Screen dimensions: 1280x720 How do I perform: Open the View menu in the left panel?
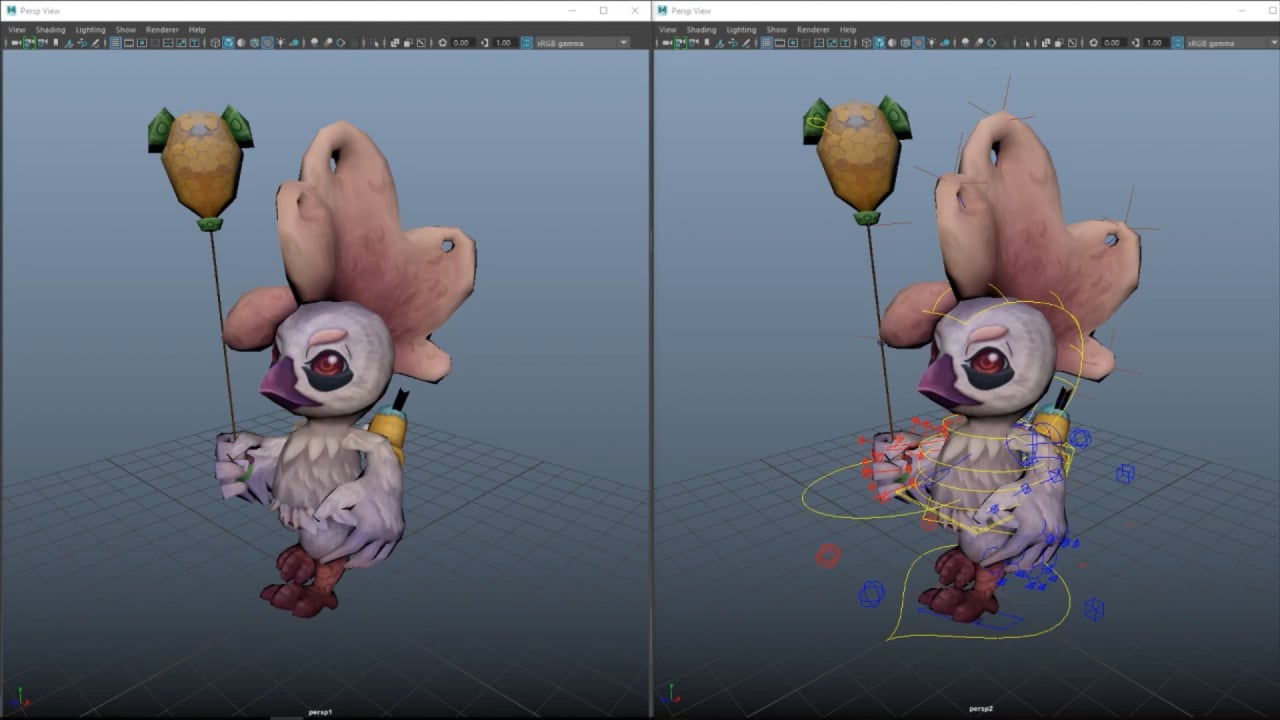point(17,30)
